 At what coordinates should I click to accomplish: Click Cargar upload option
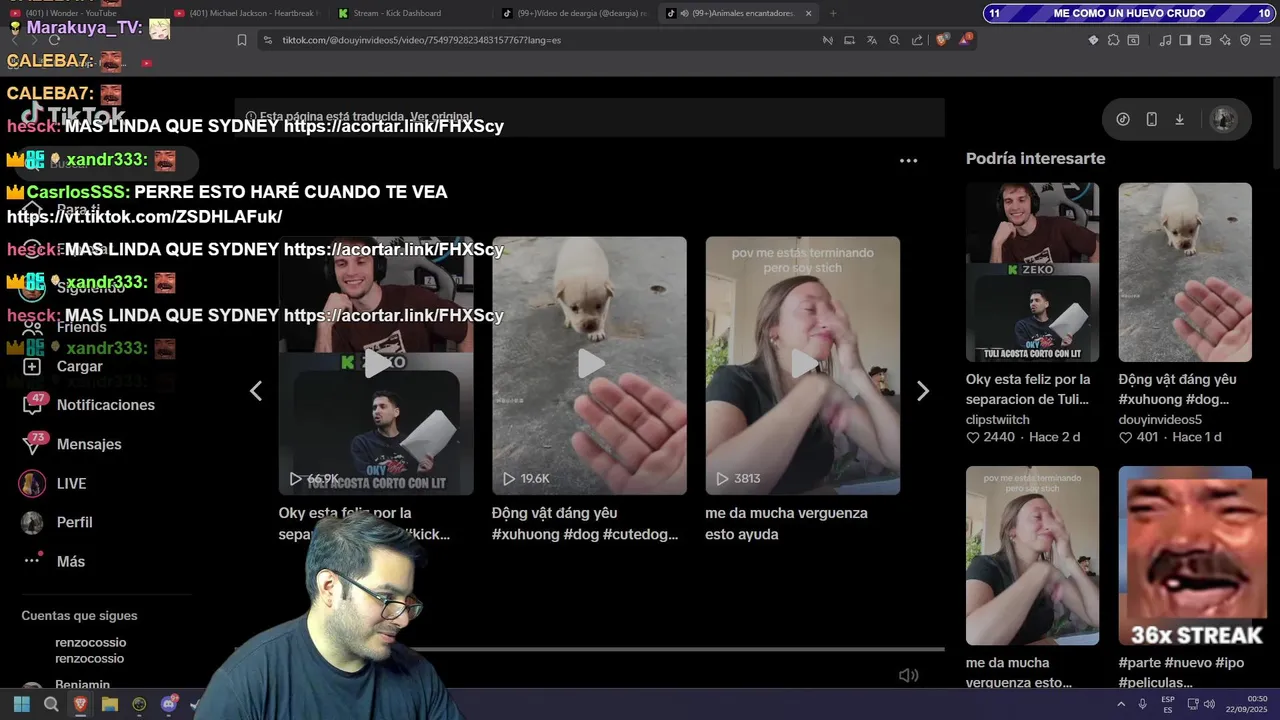pos(79,366)
